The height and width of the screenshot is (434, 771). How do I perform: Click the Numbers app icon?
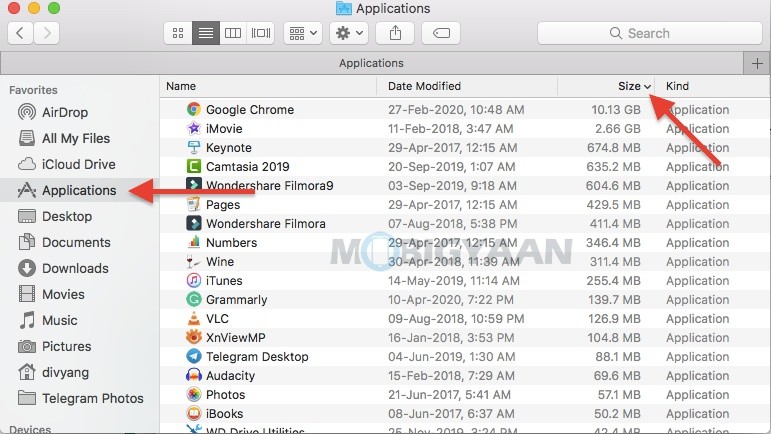click(x=194, y=242)
